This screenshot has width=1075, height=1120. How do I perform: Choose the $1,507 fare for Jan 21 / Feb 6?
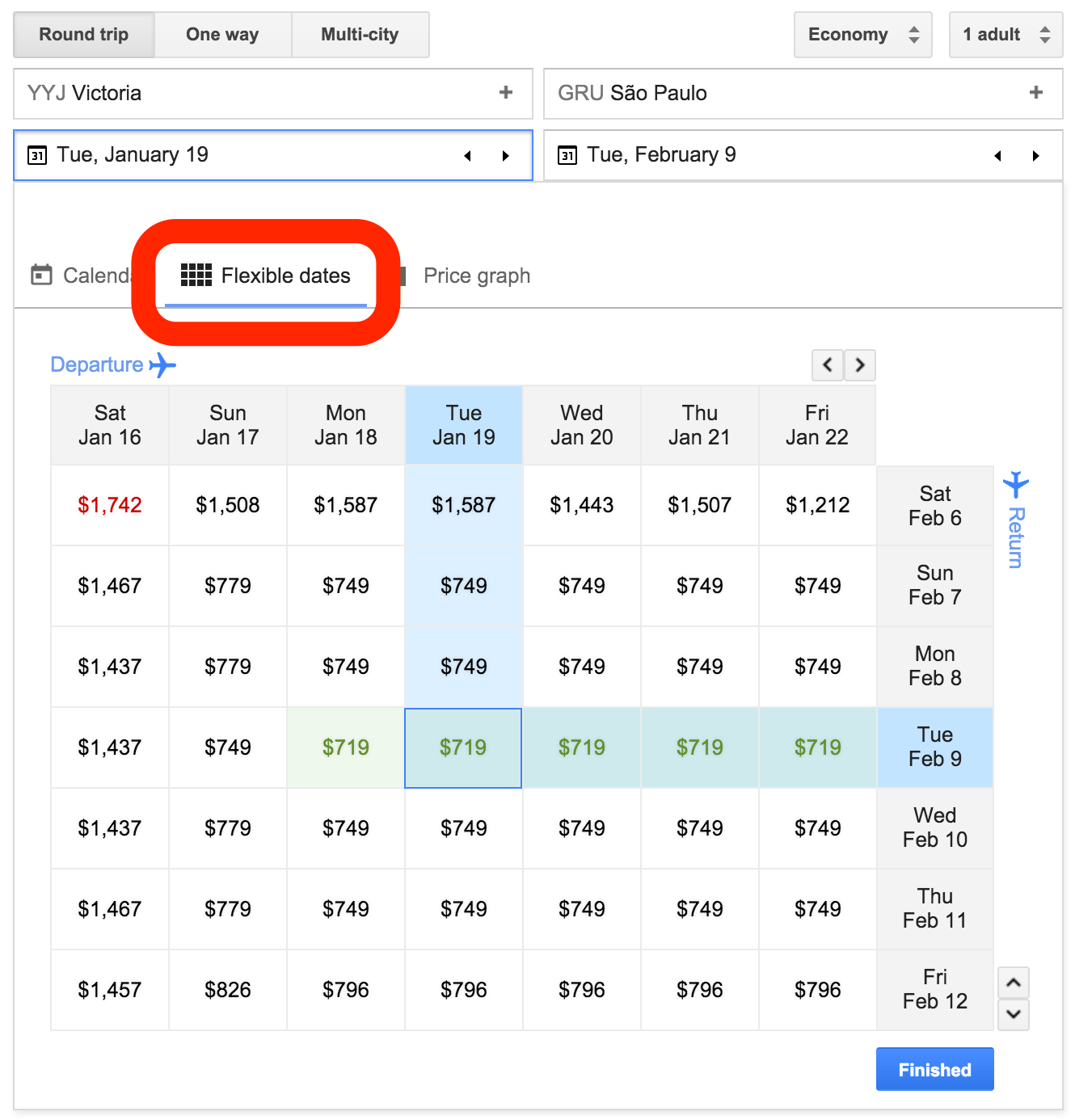(700, 505)
